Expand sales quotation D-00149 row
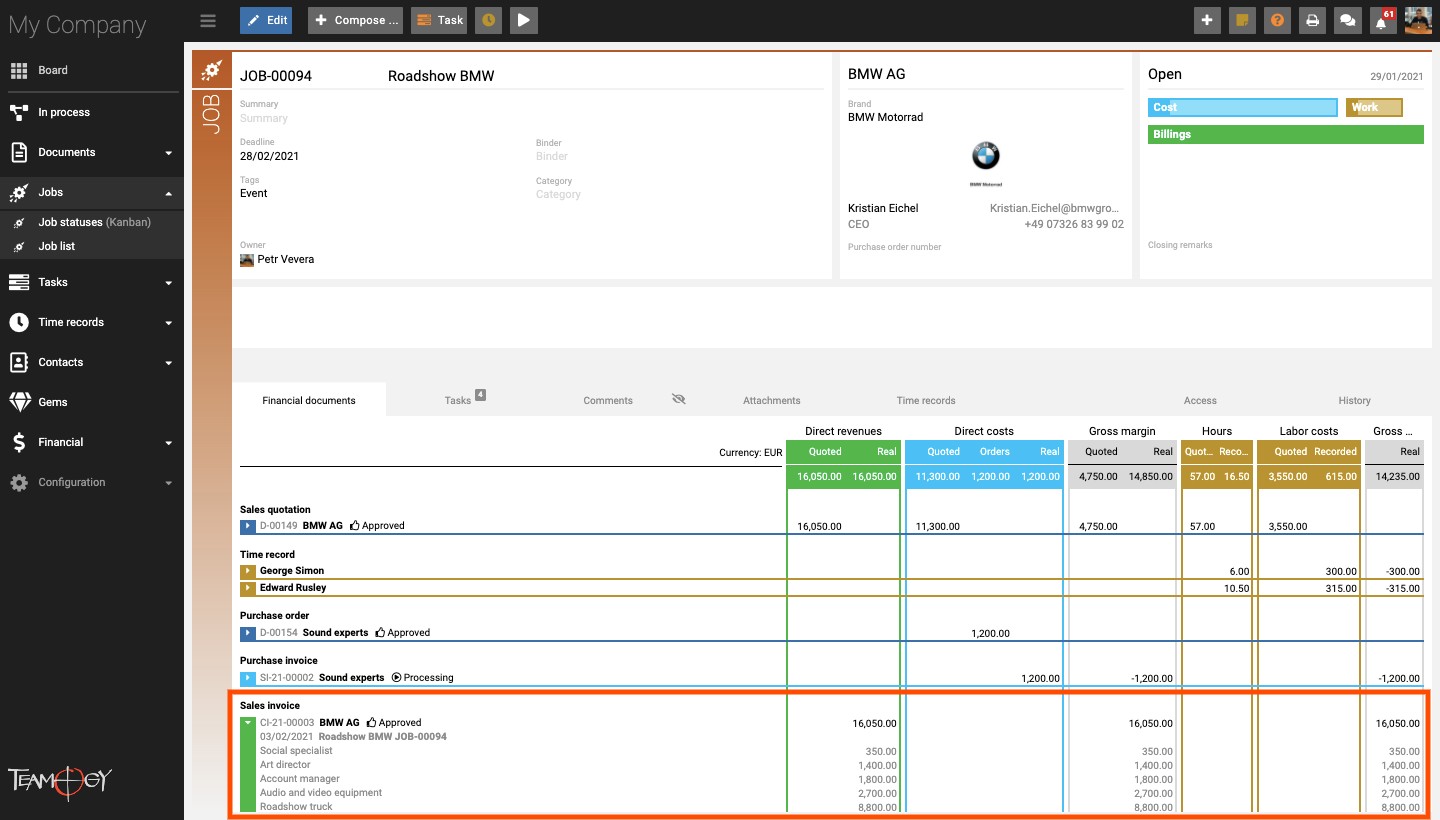 [248, 526]
